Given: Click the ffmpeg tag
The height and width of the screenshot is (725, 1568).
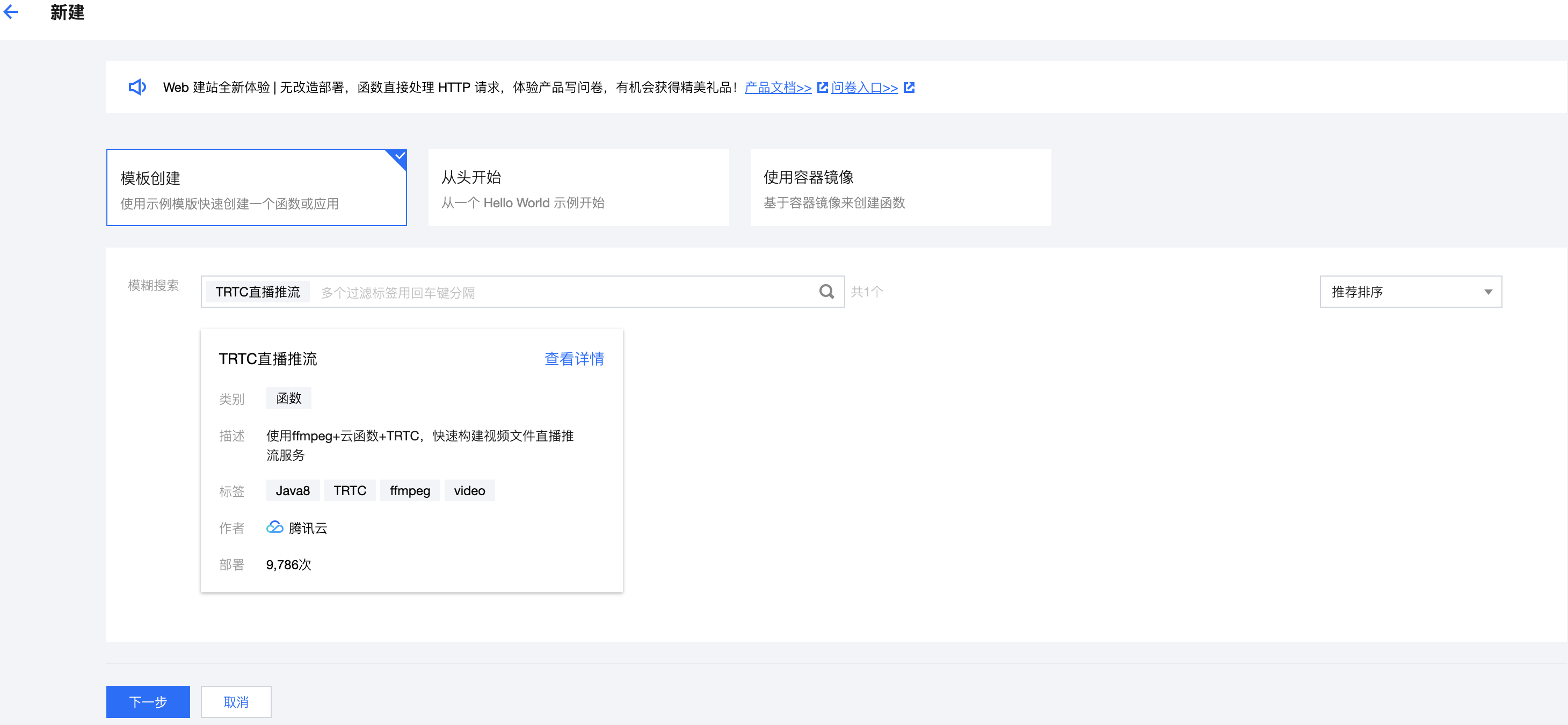Looking at the screenshot, I should click(x=410, y=491).
